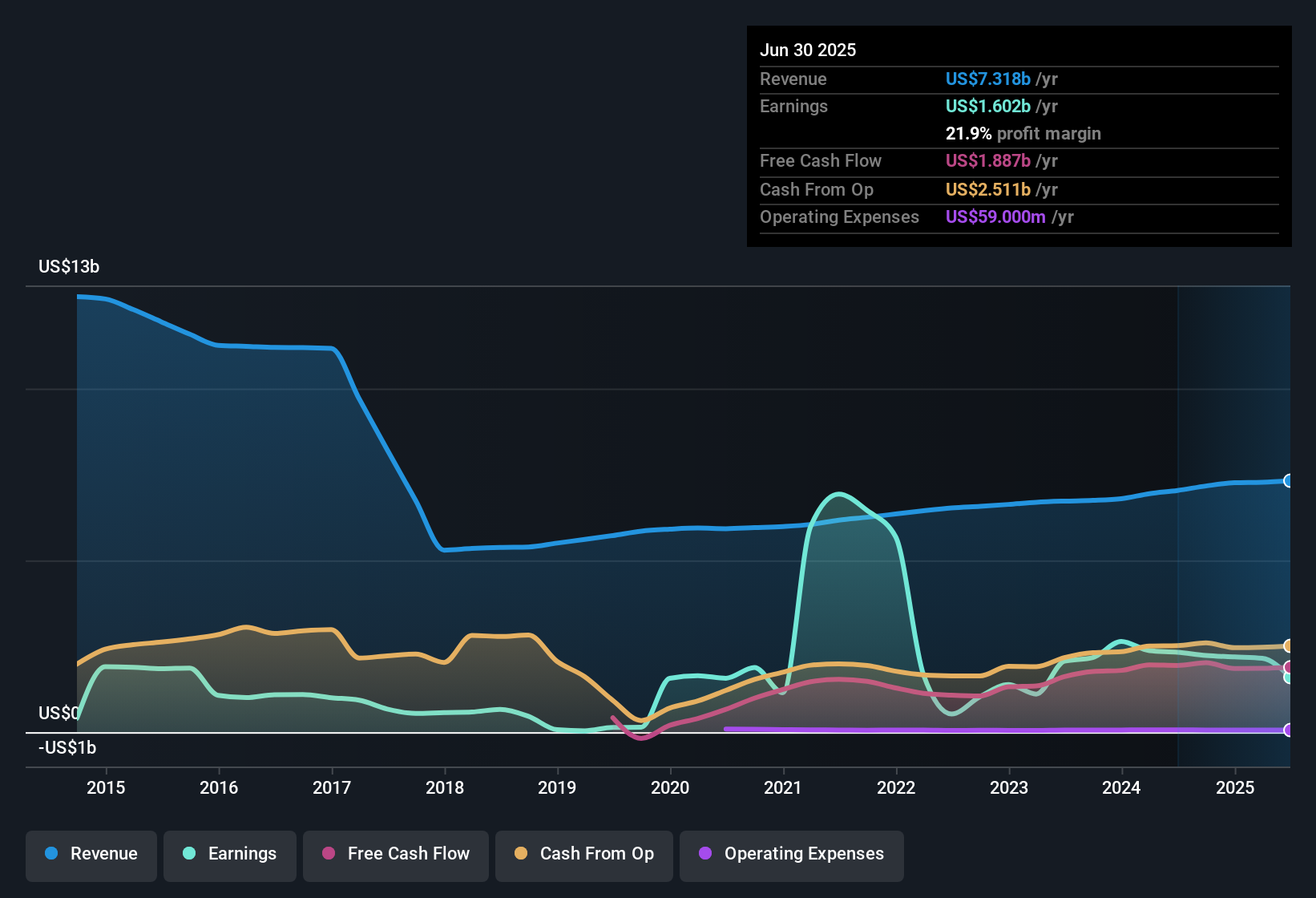1316x898 pixels.
Task: Toggle the Earnings series legend button
Action: [230, 854]
